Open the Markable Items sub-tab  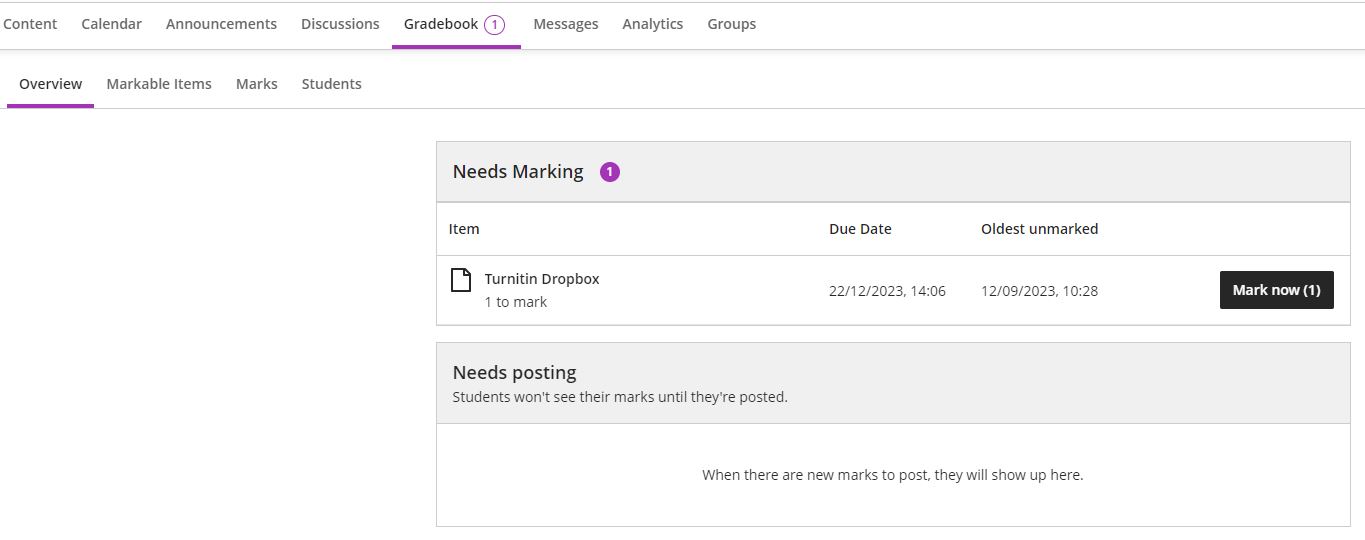coord(159,84)
